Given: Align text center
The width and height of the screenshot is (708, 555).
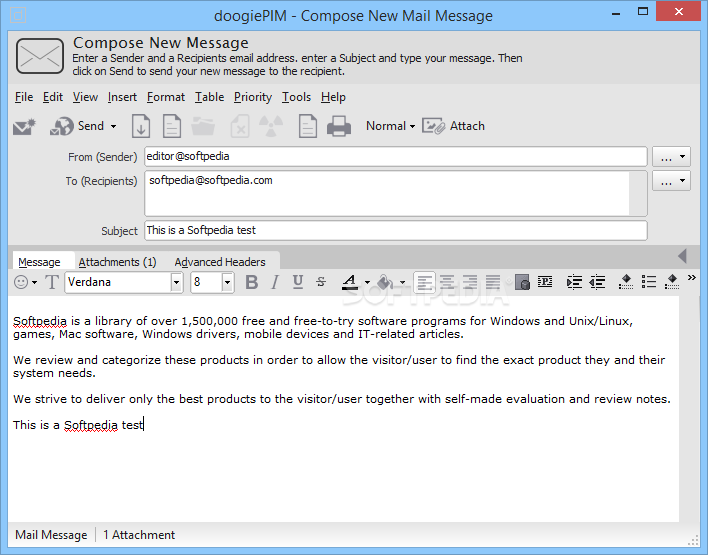Looking at the screenshot, I should point(447,282).
